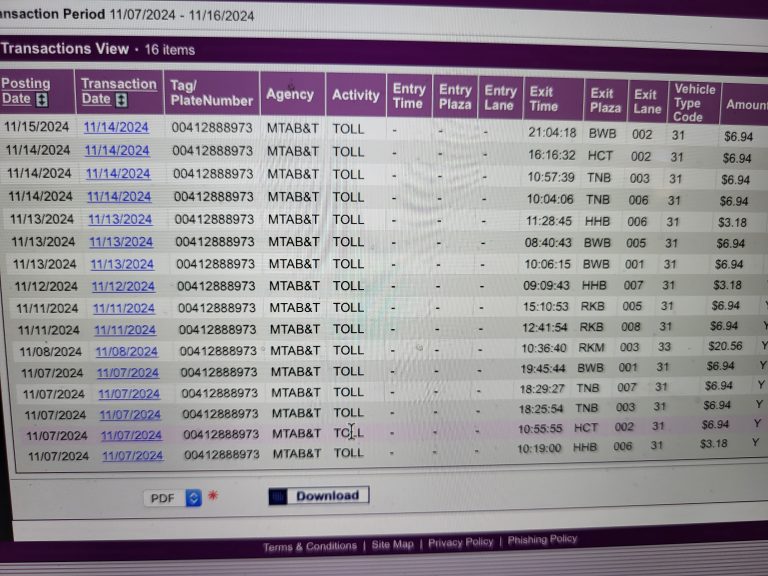Viewport: 768px width, 576px height.
Task: Open the 11/14/2024 transaction posted 11/15/2024
Action: click(x=116, y=127)
